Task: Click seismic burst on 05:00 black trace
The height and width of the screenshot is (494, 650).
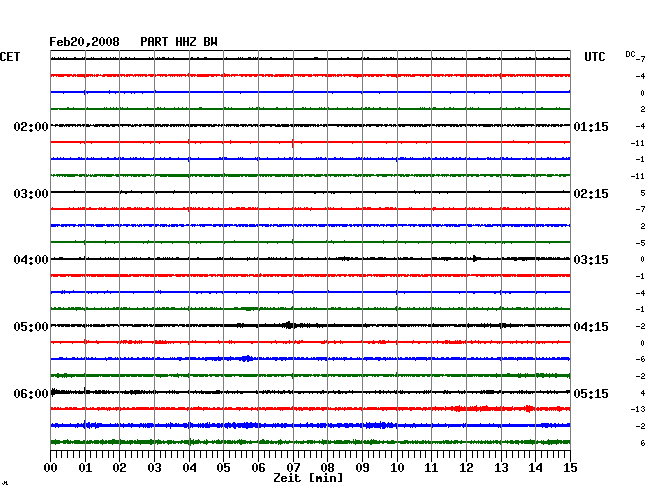Action: coord(288,325)
